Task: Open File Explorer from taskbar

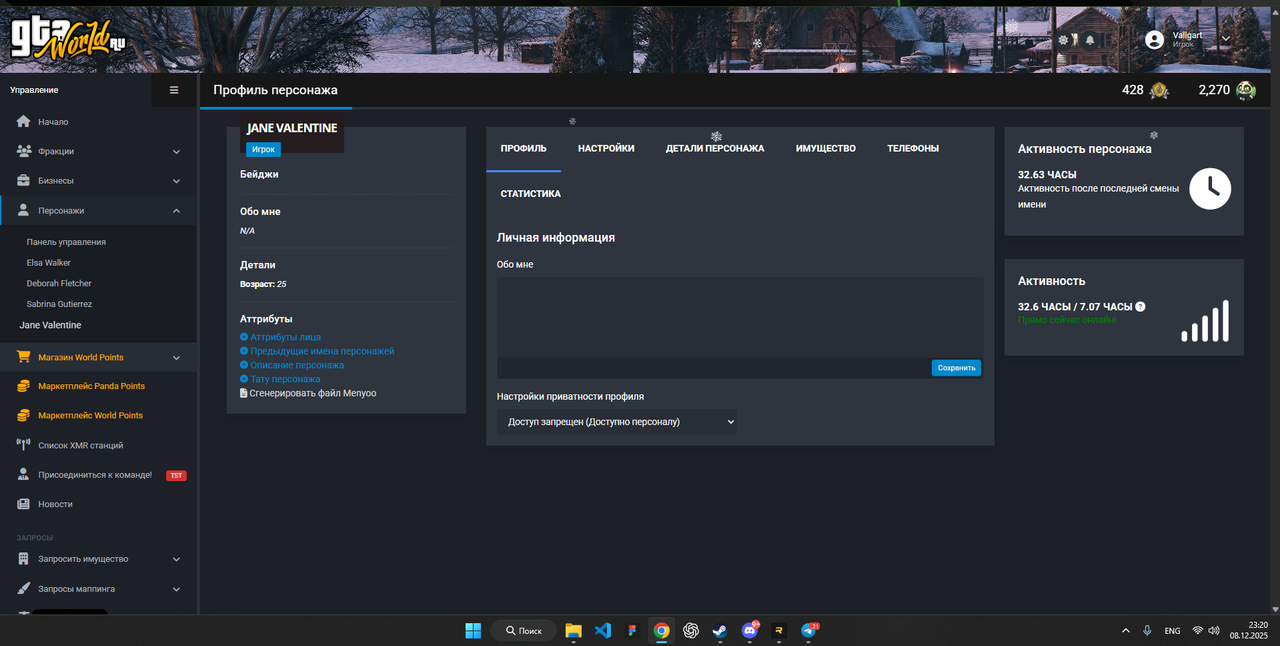Action: point(573,631)
